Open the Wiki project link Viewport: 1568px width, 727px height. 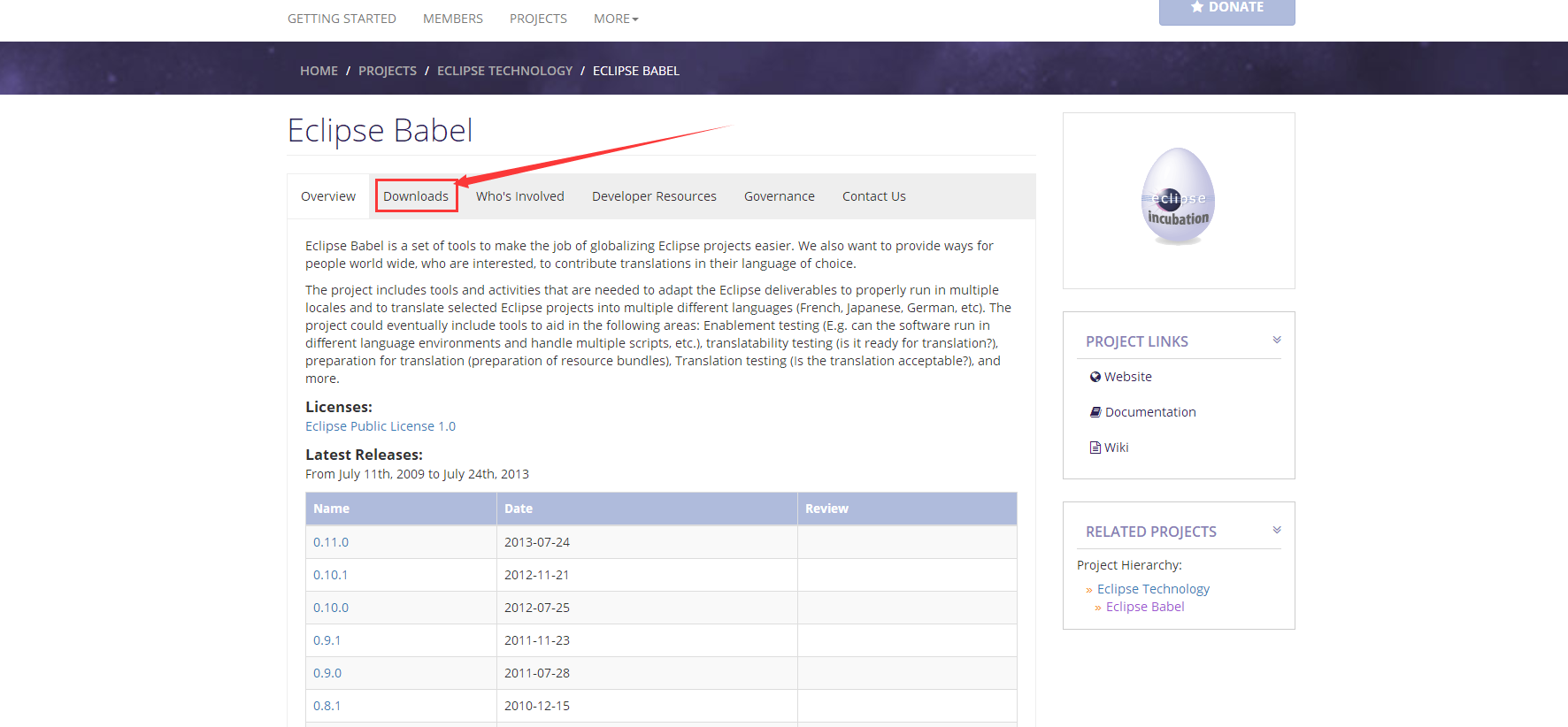click(x=1117, y=448)
